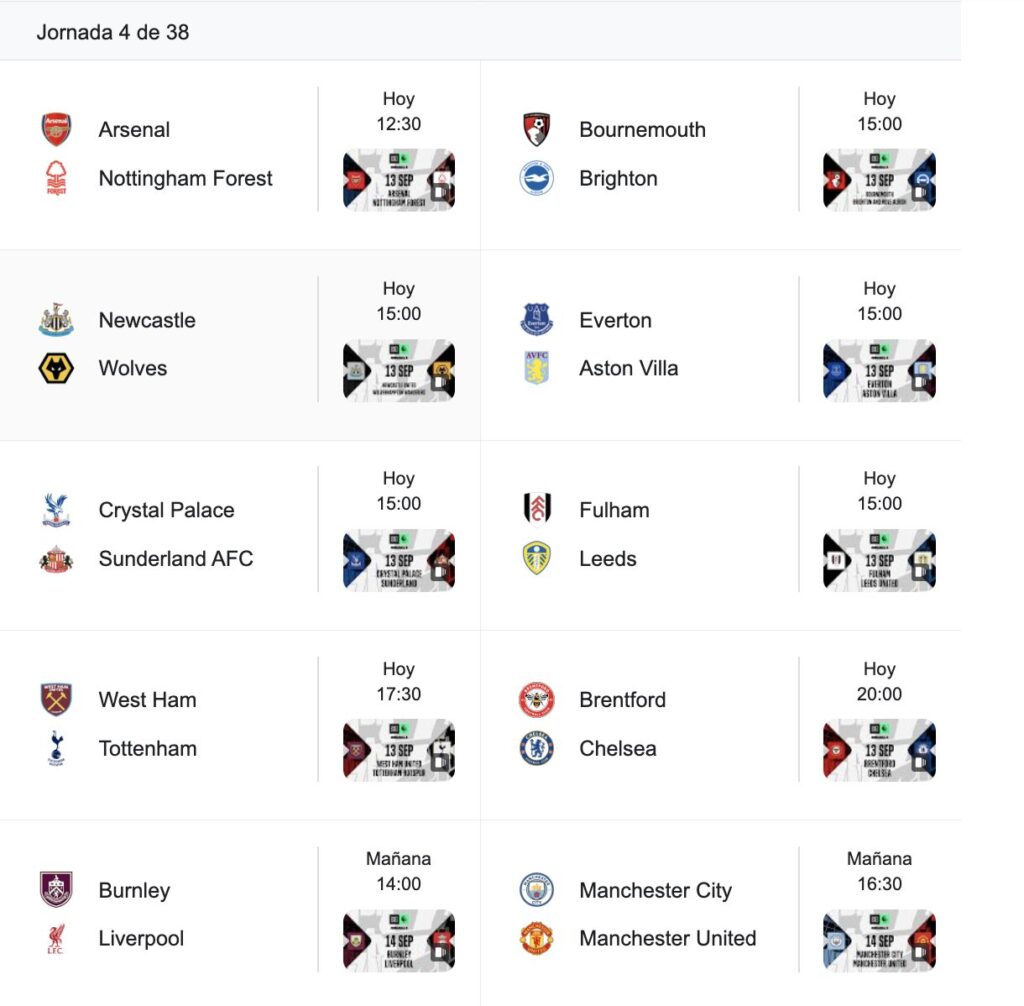Click the Wolves wolf-head logo

point(56,369)
